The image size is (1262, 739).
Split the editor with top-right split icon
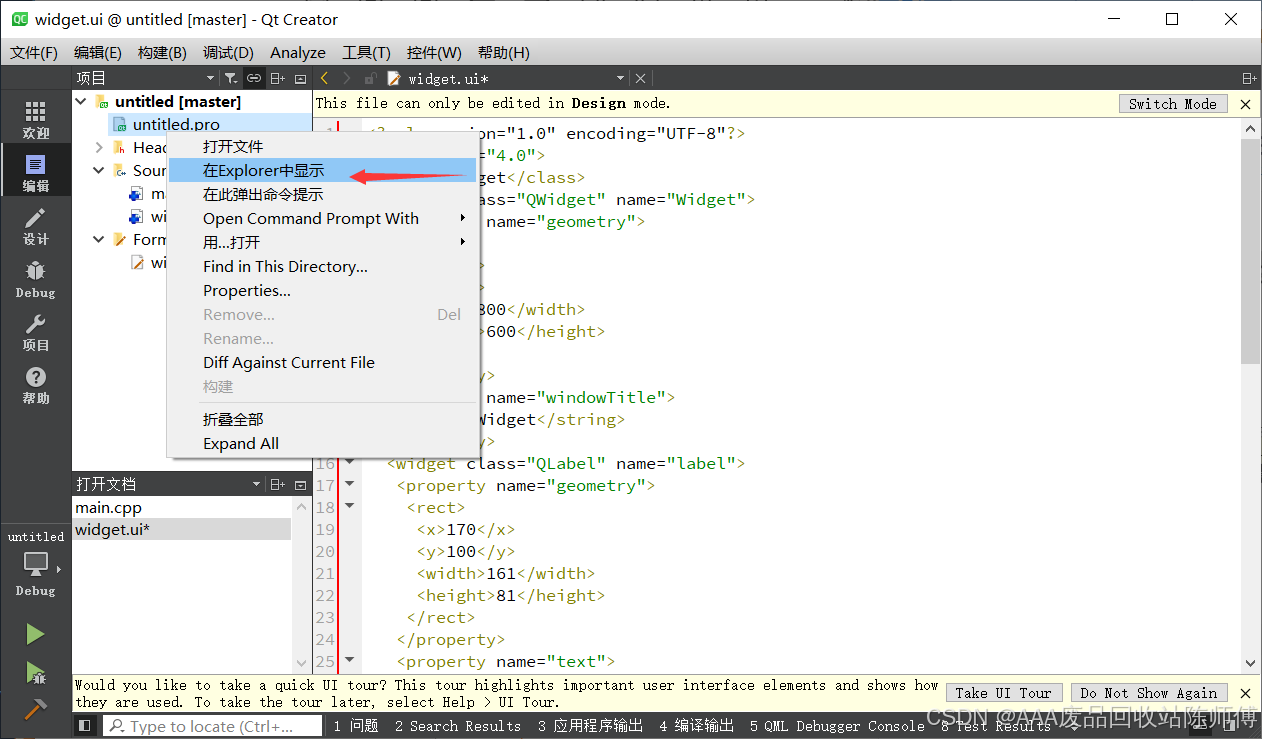coord(1249,78)
